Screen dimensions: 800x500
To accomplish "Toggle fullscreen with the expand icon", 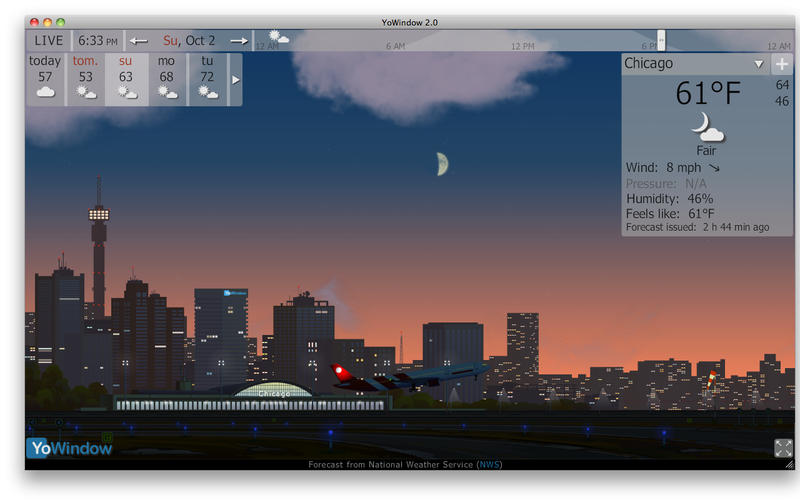I will (x=783, y=448).
